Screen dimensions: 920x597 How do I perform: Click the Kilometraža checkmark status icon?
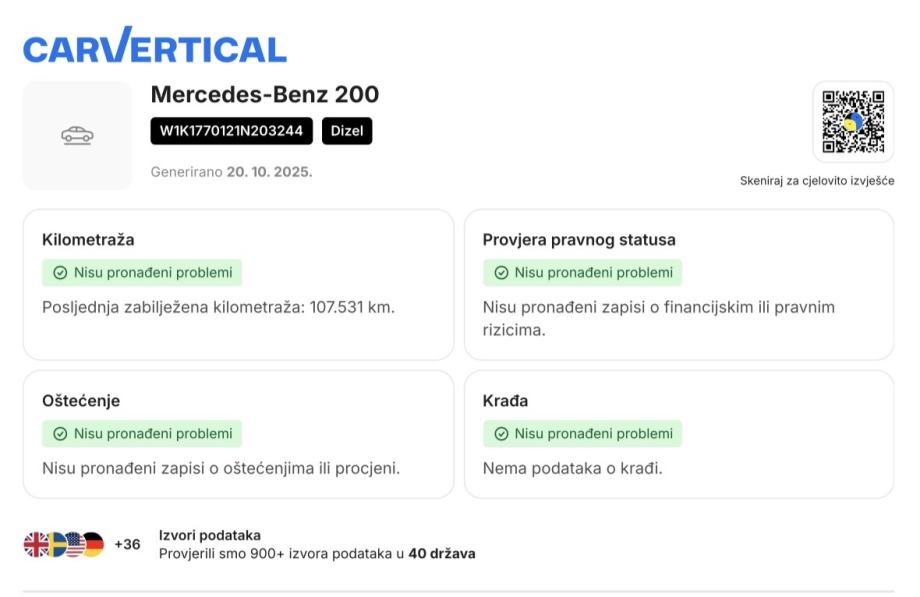click(60, 273)
